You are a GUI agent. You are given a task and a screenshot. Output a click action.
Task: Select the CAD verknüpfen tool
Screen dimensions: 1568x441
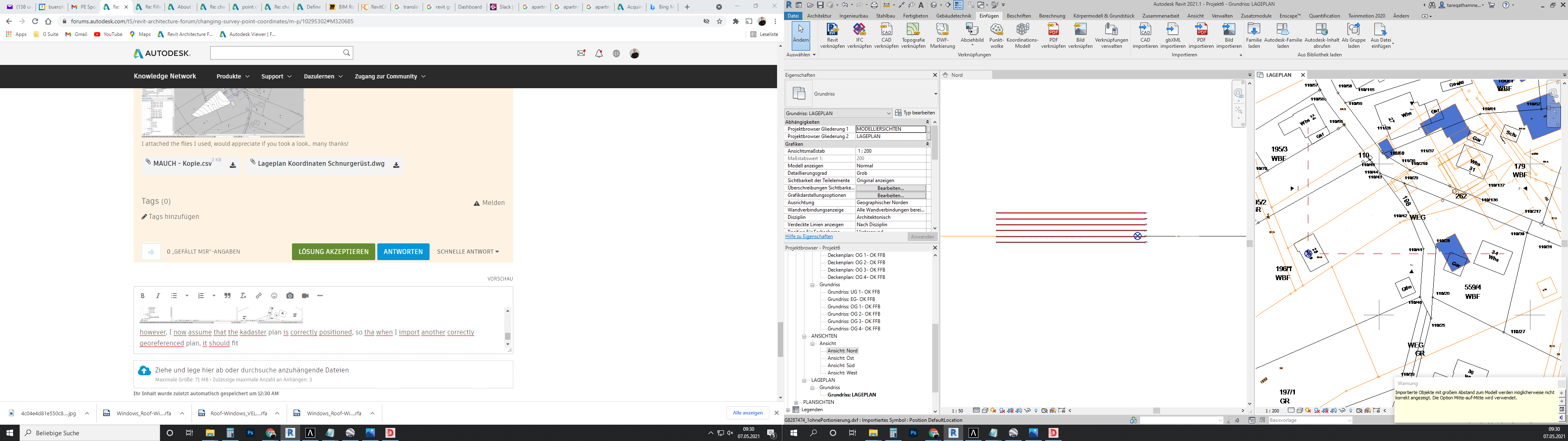click(886, 35)
